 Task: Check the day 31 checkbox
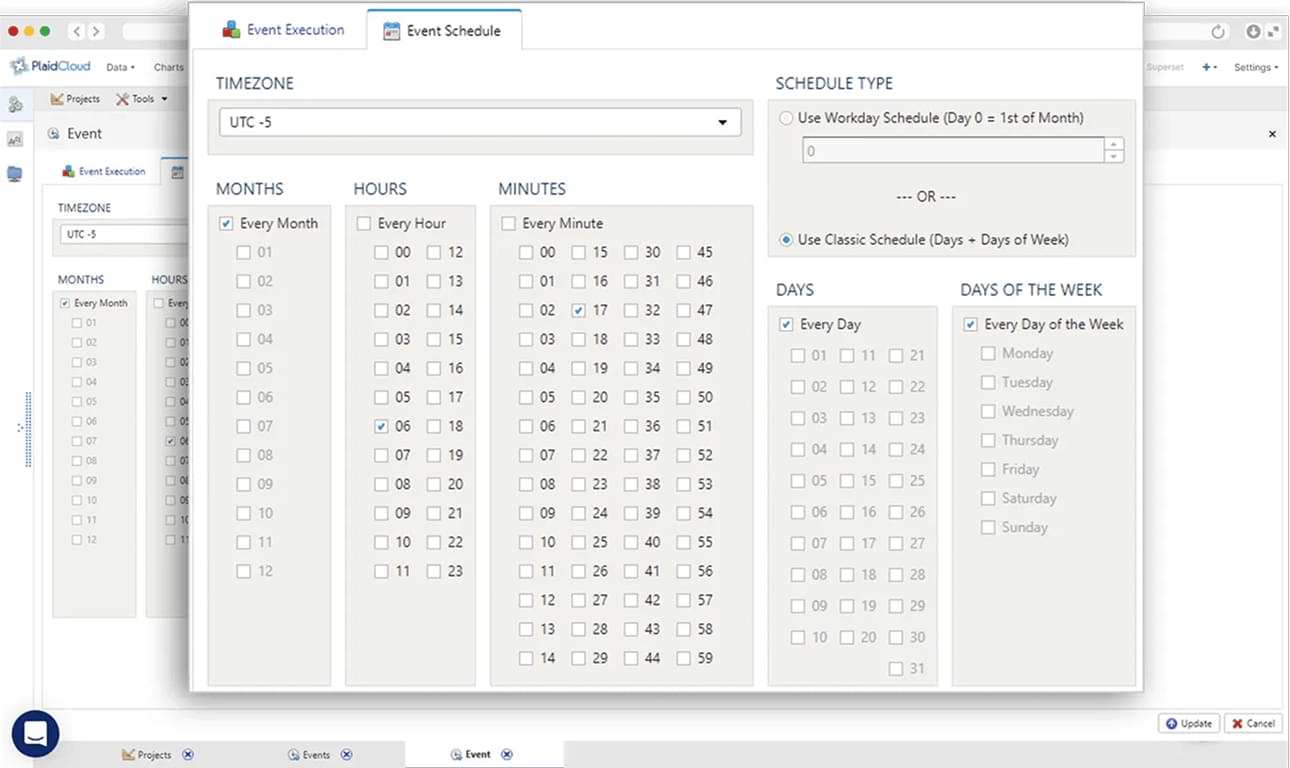click(x=896, y=669)
